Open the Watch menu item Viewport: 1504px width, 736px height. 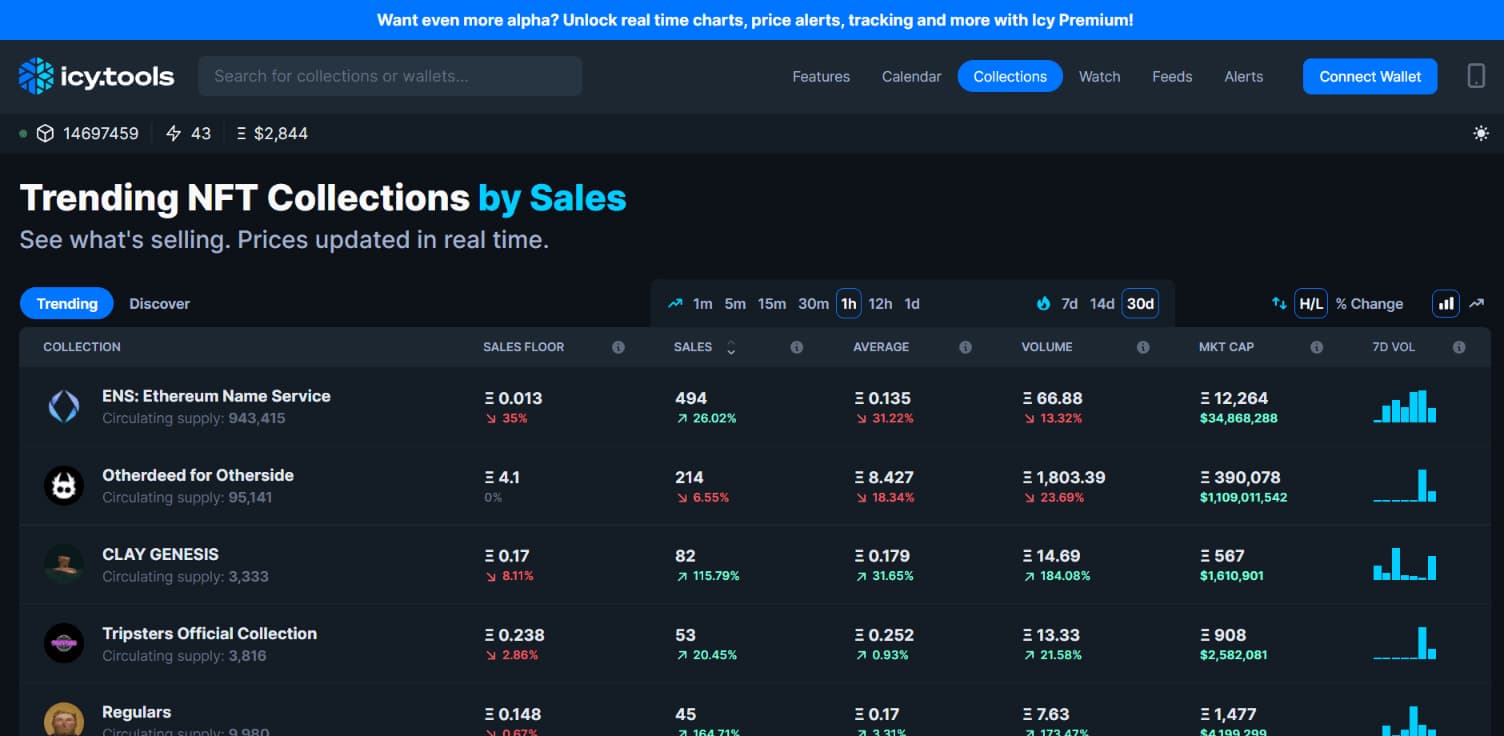(x=1099, y=76)
